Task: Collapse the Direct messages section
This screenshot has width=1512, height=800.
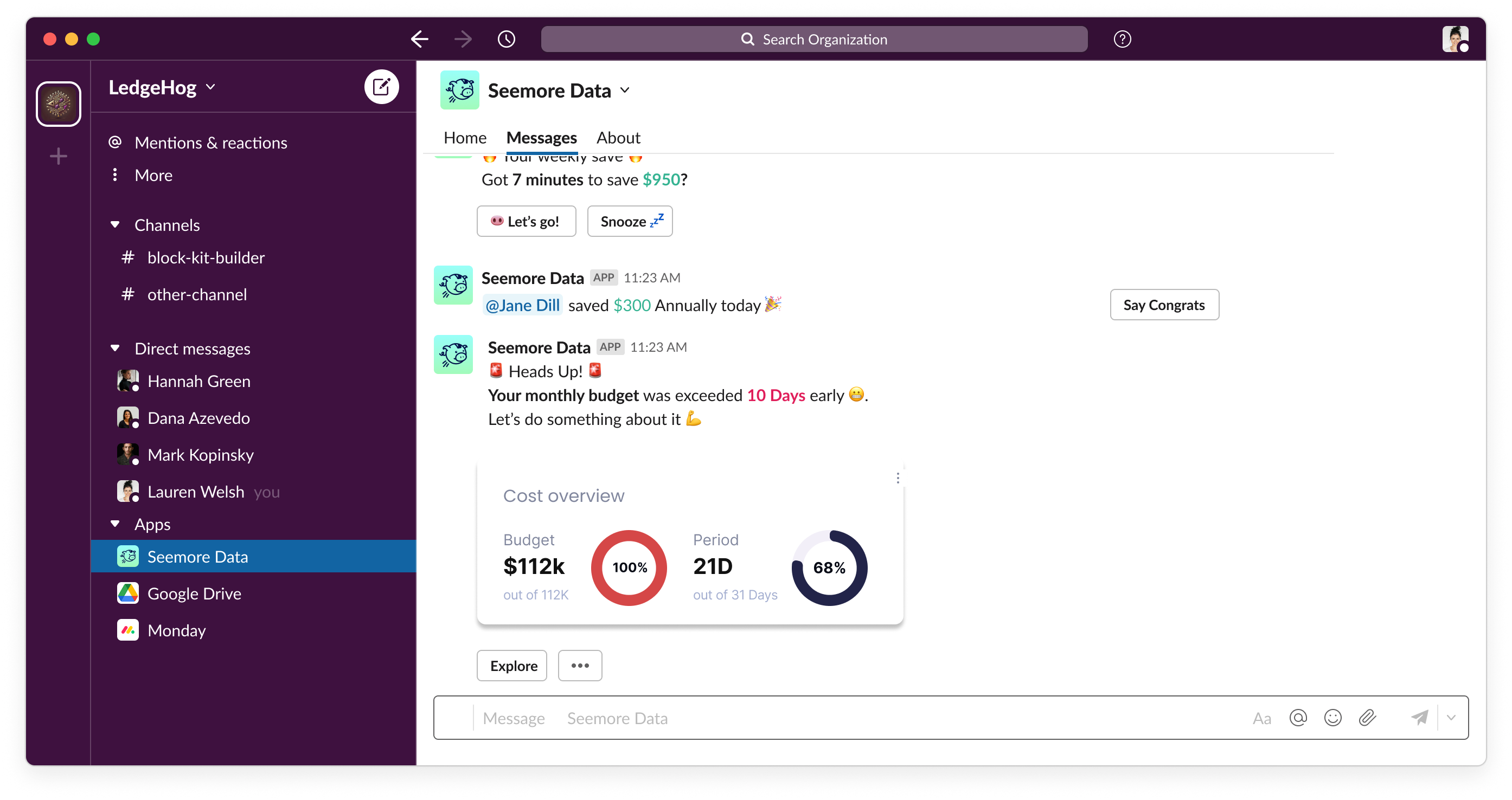Action: point(115,349)
